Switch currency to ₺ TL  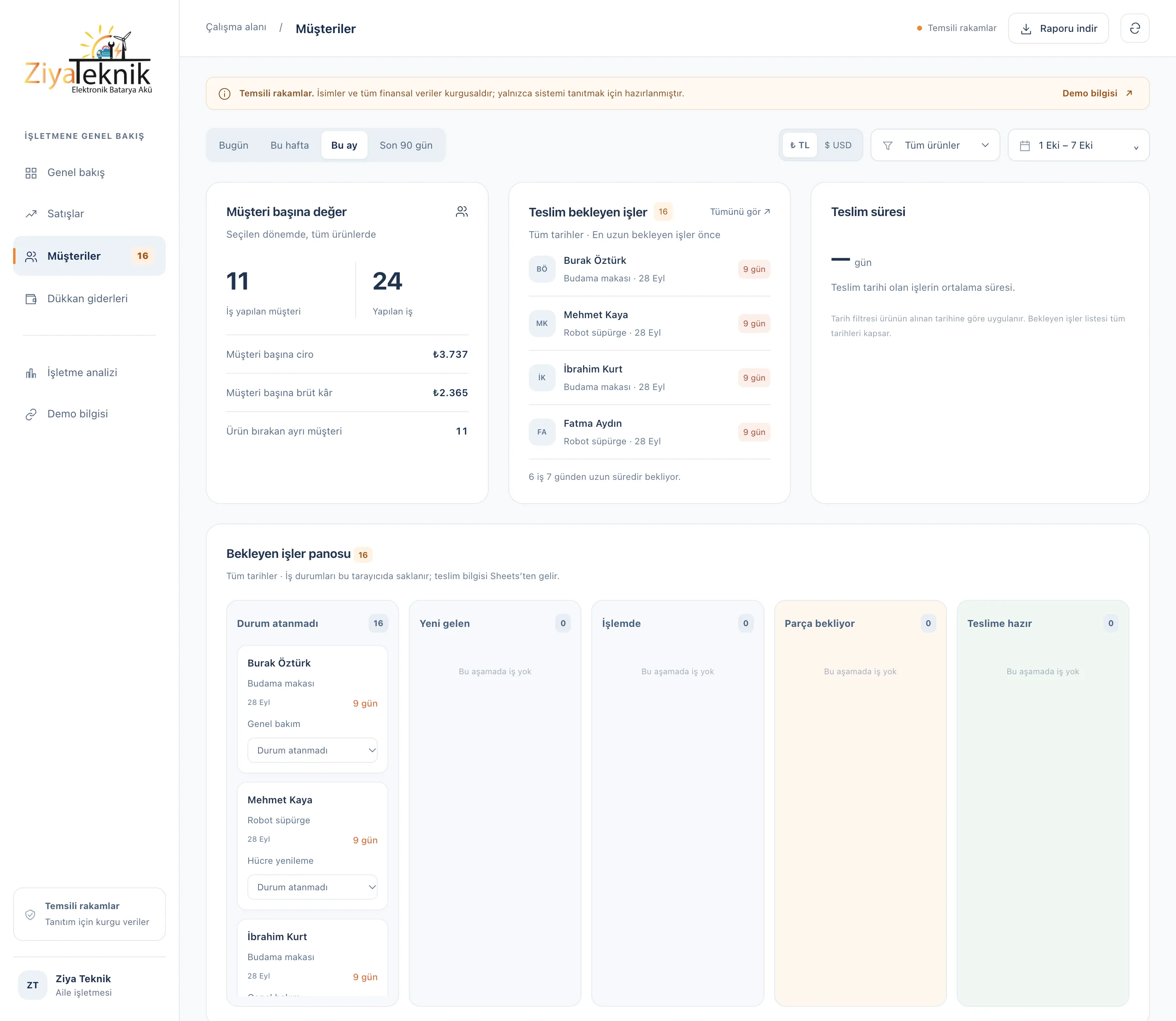coord(800,145)
